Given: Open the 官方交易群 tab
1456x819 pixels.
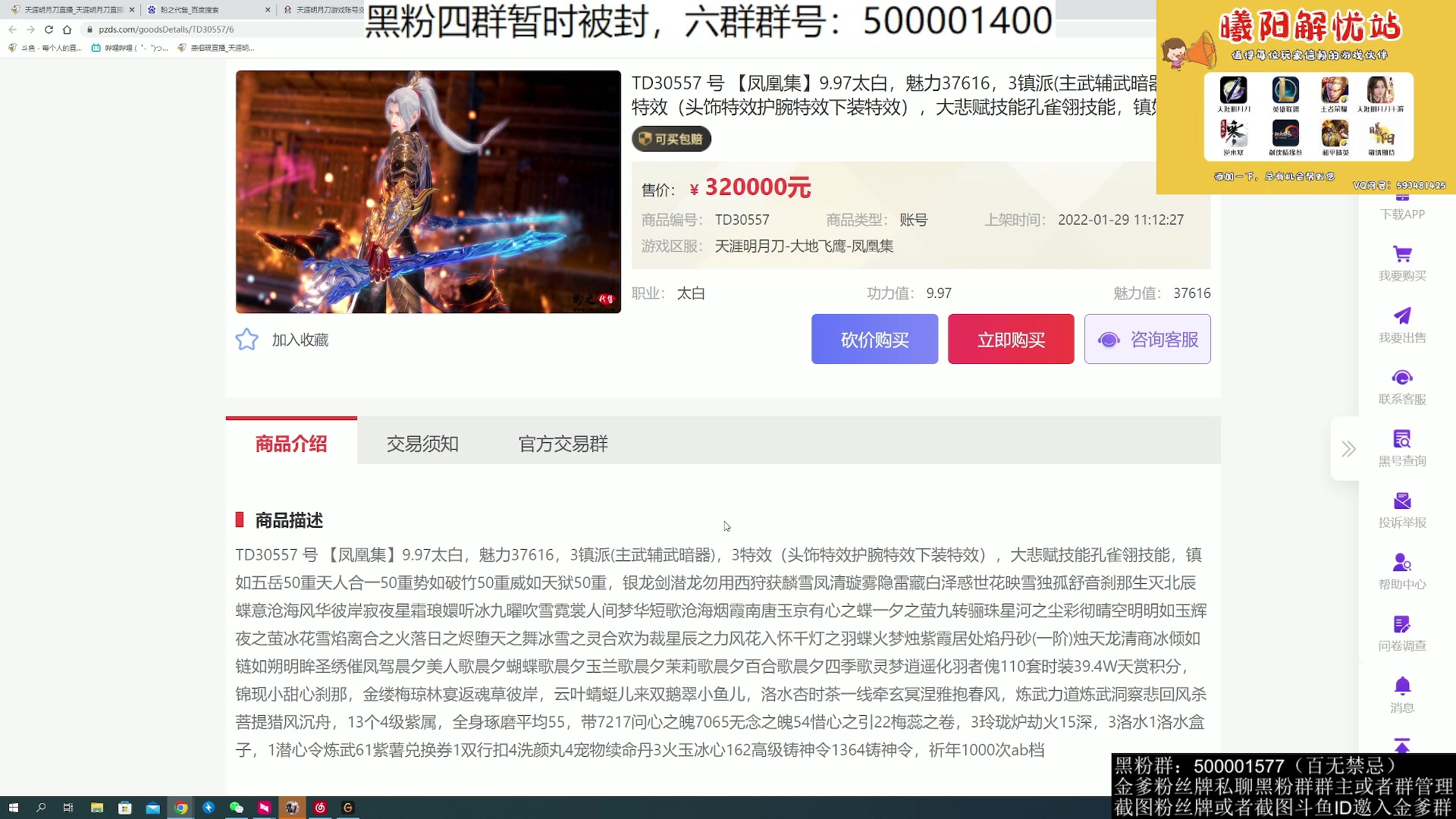Looking at the screenshot, I should pos(563,444).
